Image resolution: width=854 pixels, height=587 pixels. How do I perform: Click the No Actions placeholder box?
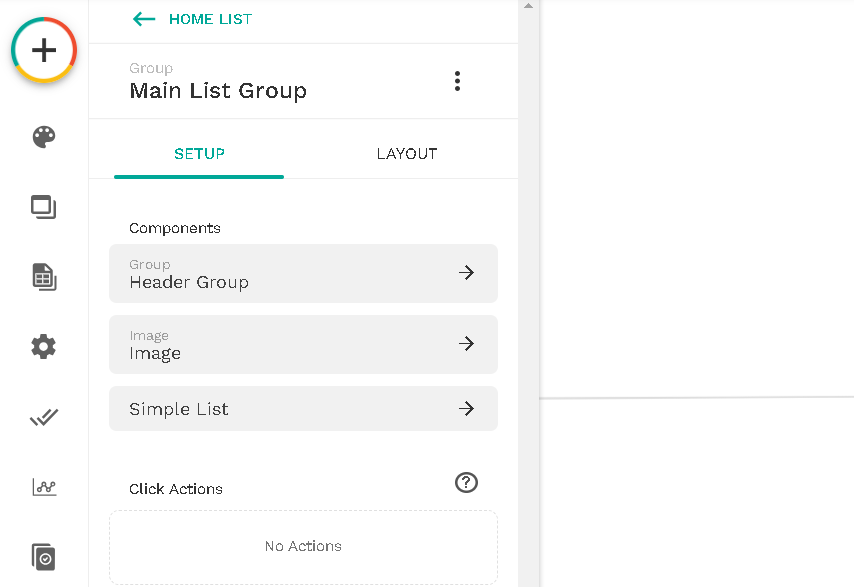[x=303, y=547]
